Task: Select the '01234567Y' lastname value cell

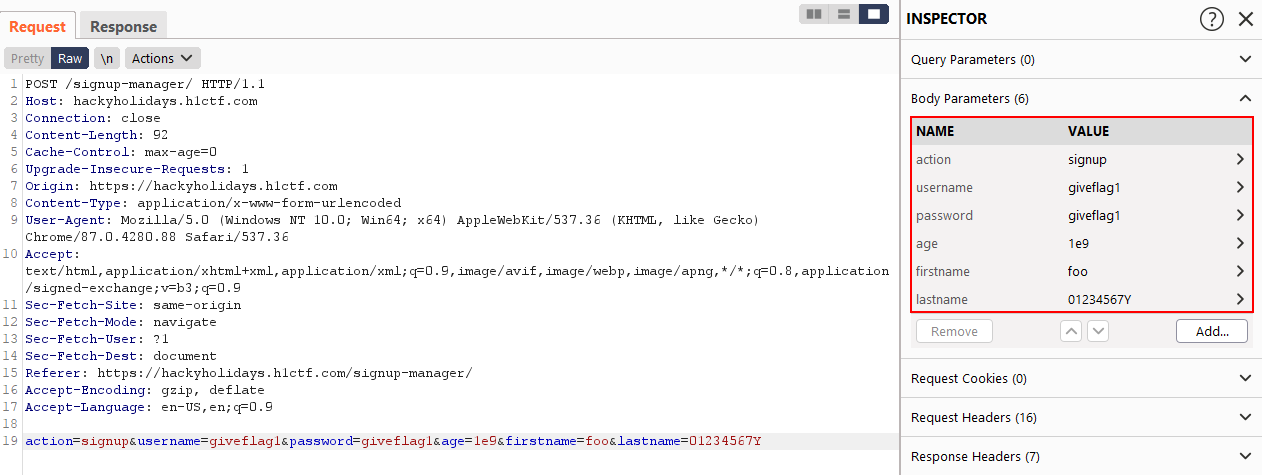Action: 1099,299
